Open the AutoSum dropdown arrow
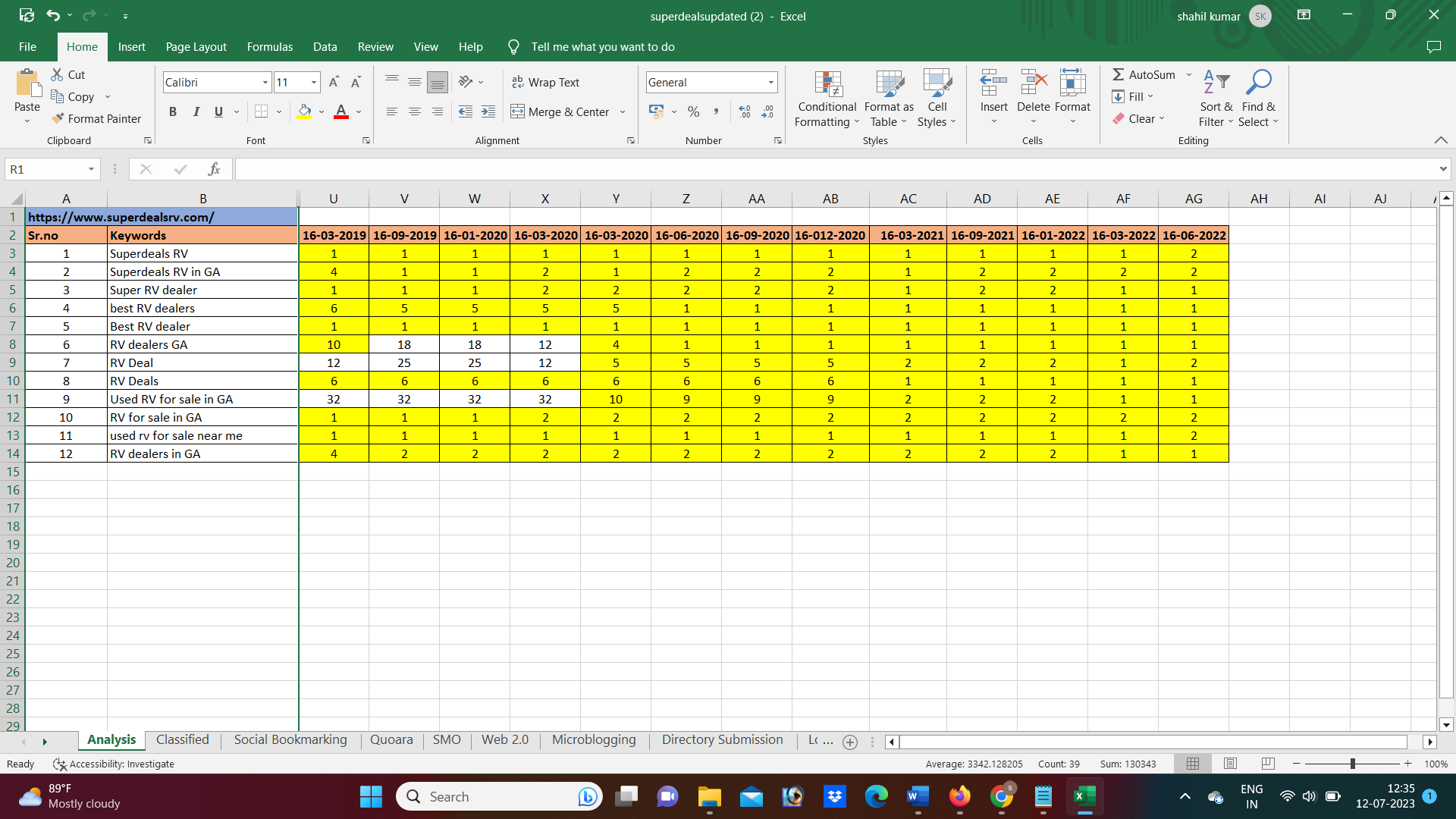The image size is (1456, 819). point(1189,74)
